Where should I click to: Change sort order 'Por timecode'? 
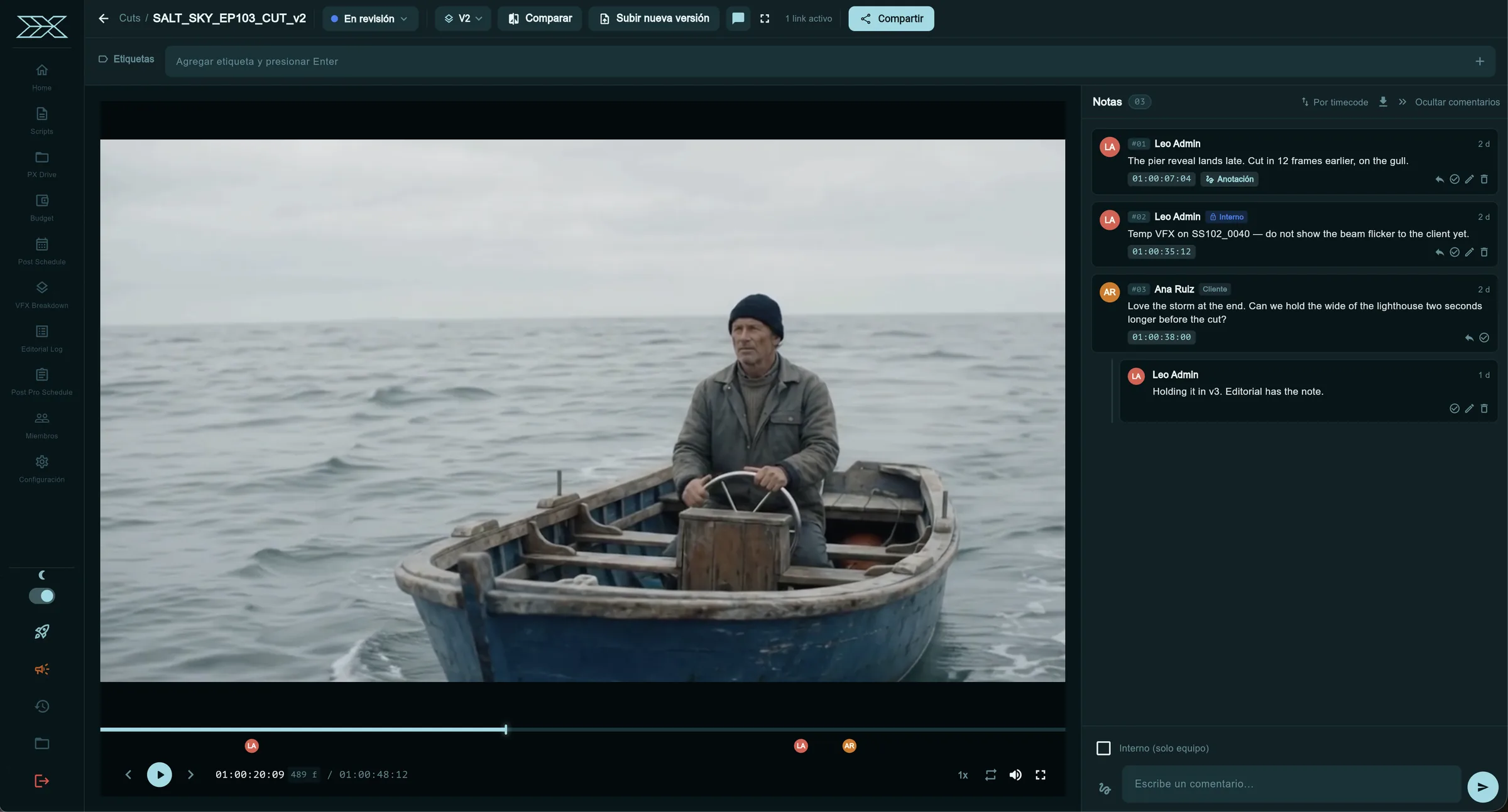coord(1335,102)
